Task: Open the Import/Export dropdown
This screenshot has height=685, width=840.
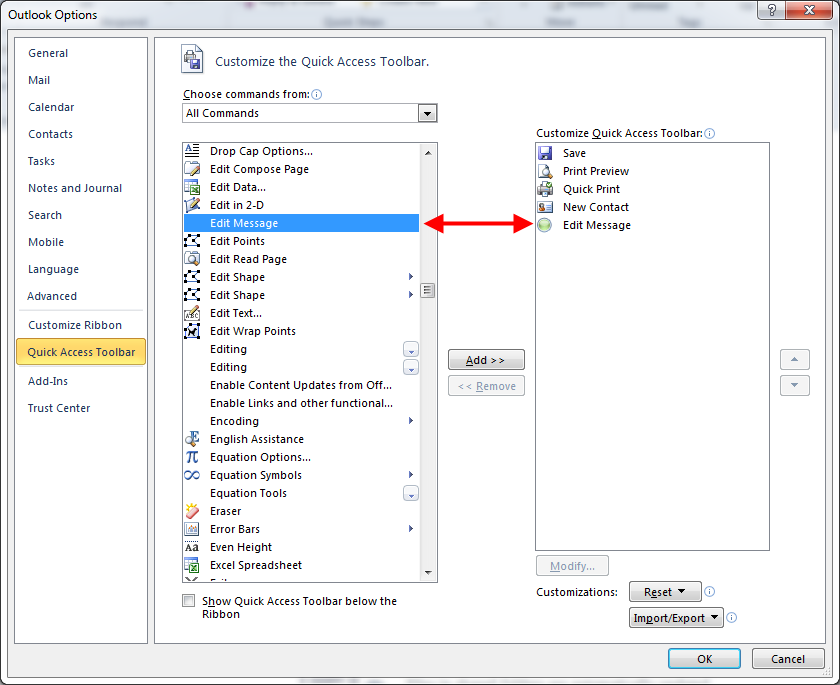Action: 676,617
